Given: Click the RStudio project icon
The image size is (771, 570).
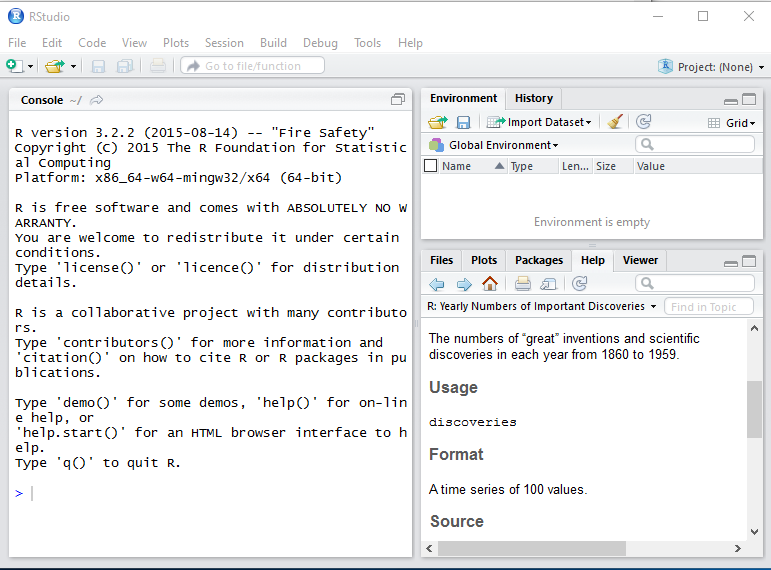Looking at the screenshot, I should pyautogui.click(x=665, y=66).
